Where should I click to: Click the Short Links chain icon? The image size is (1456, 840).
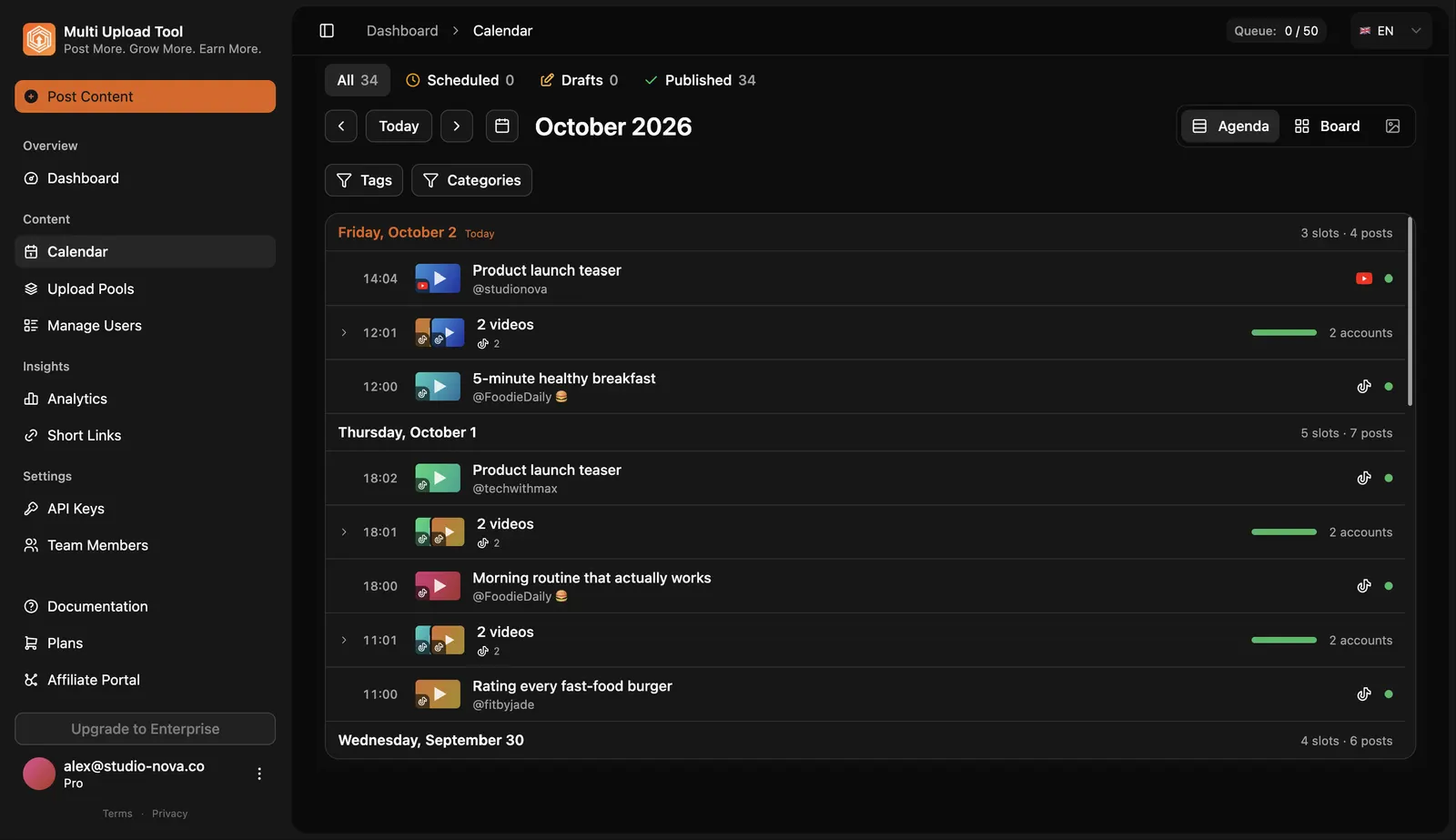[31, 436]
